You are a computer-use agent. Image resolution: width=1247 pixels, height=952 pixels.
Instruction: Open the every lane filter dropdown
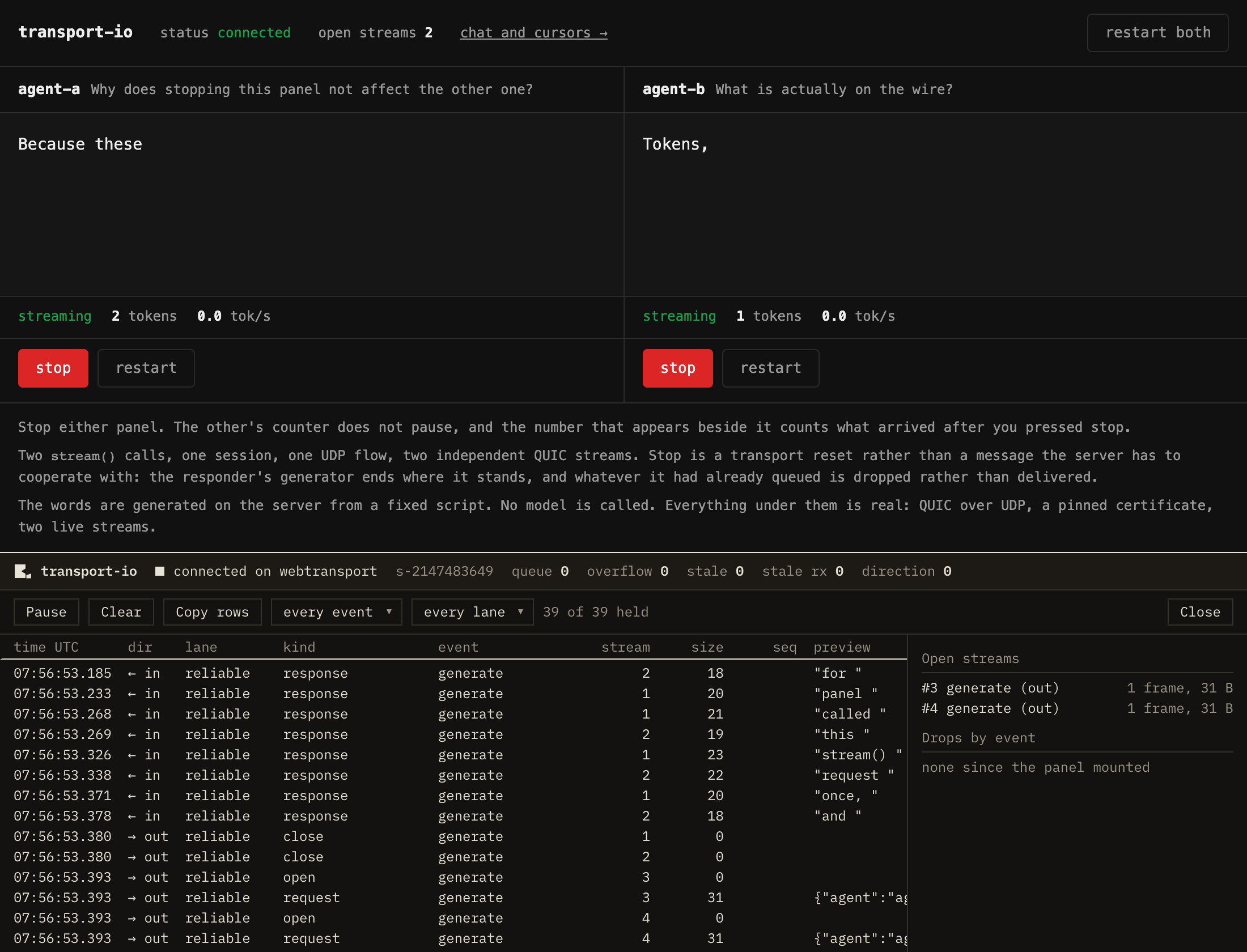point(473,612)
